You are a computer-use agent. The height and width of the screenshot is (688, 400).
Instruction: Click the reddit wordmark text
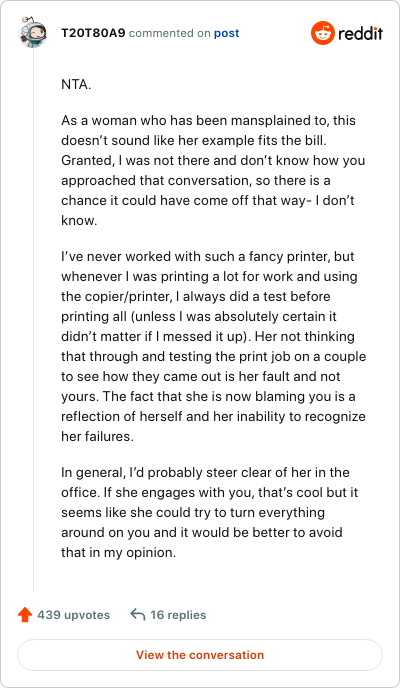[361, 33]
